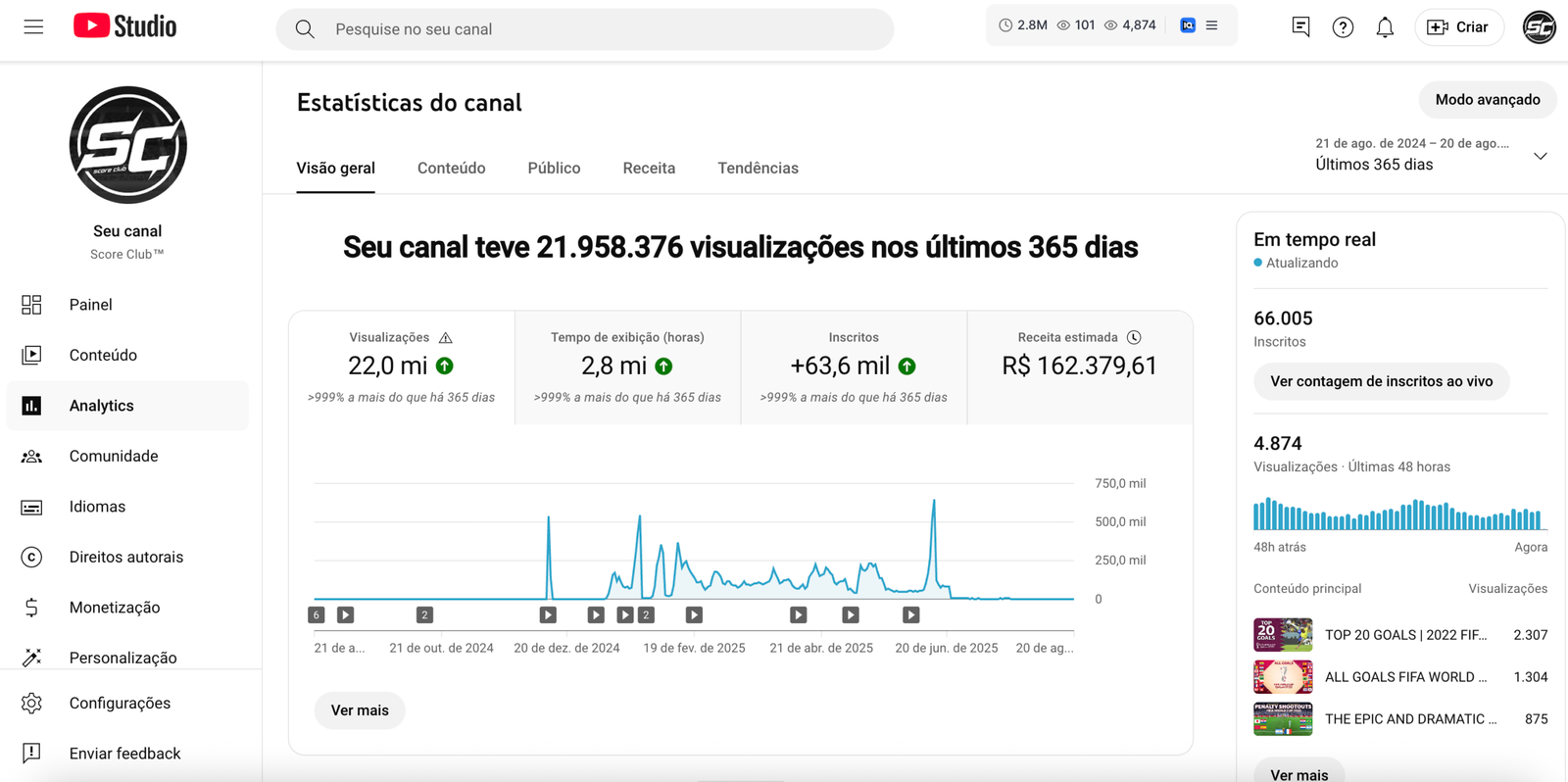Click the Modo avançado button
This screenshot has height=782, width=1568.
1488,100
